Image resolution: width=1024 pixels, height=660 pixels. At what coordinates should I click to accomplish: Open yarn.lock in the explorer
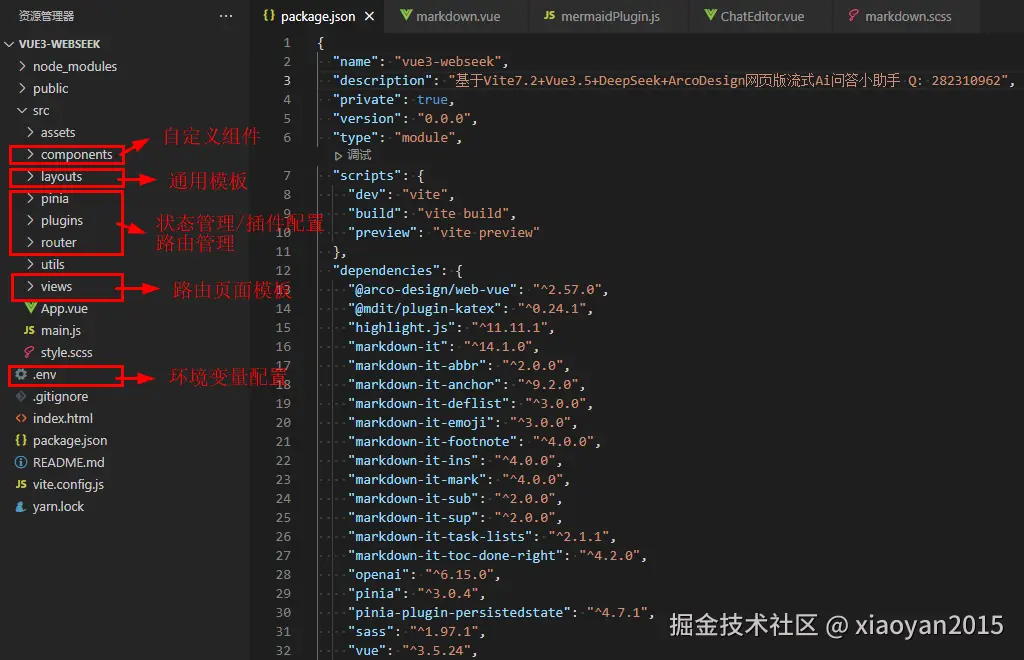pyautogui.click(x=58, y=507)
